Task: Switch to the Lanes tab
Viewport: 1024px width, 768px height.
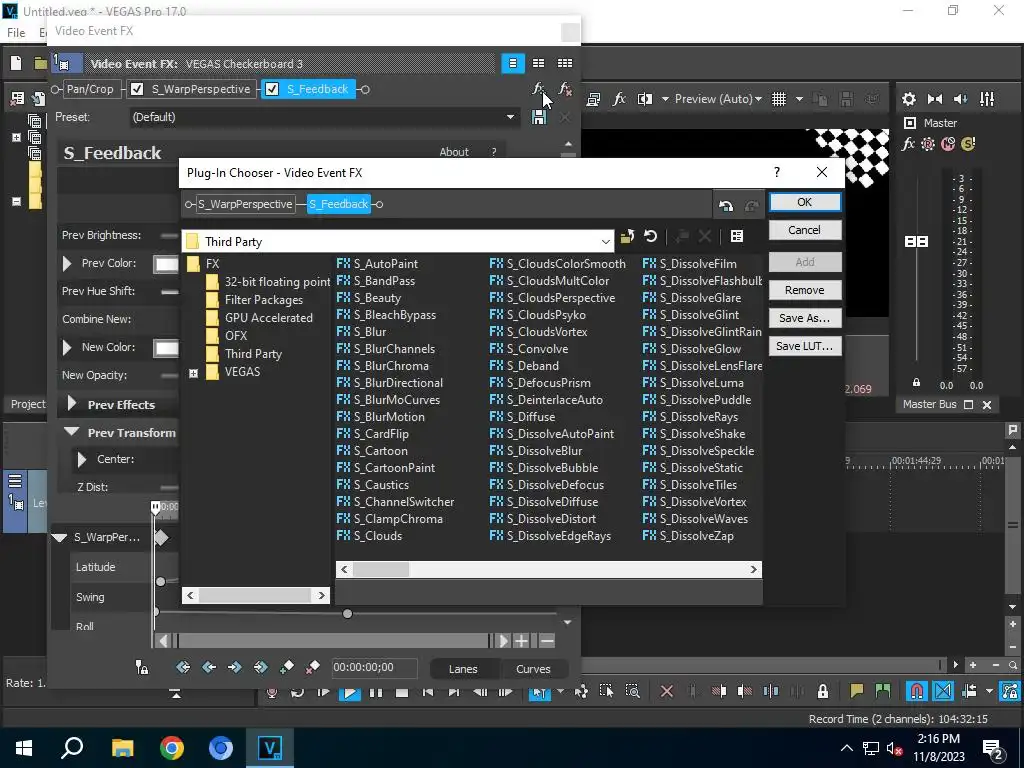Action: (463, 669)
